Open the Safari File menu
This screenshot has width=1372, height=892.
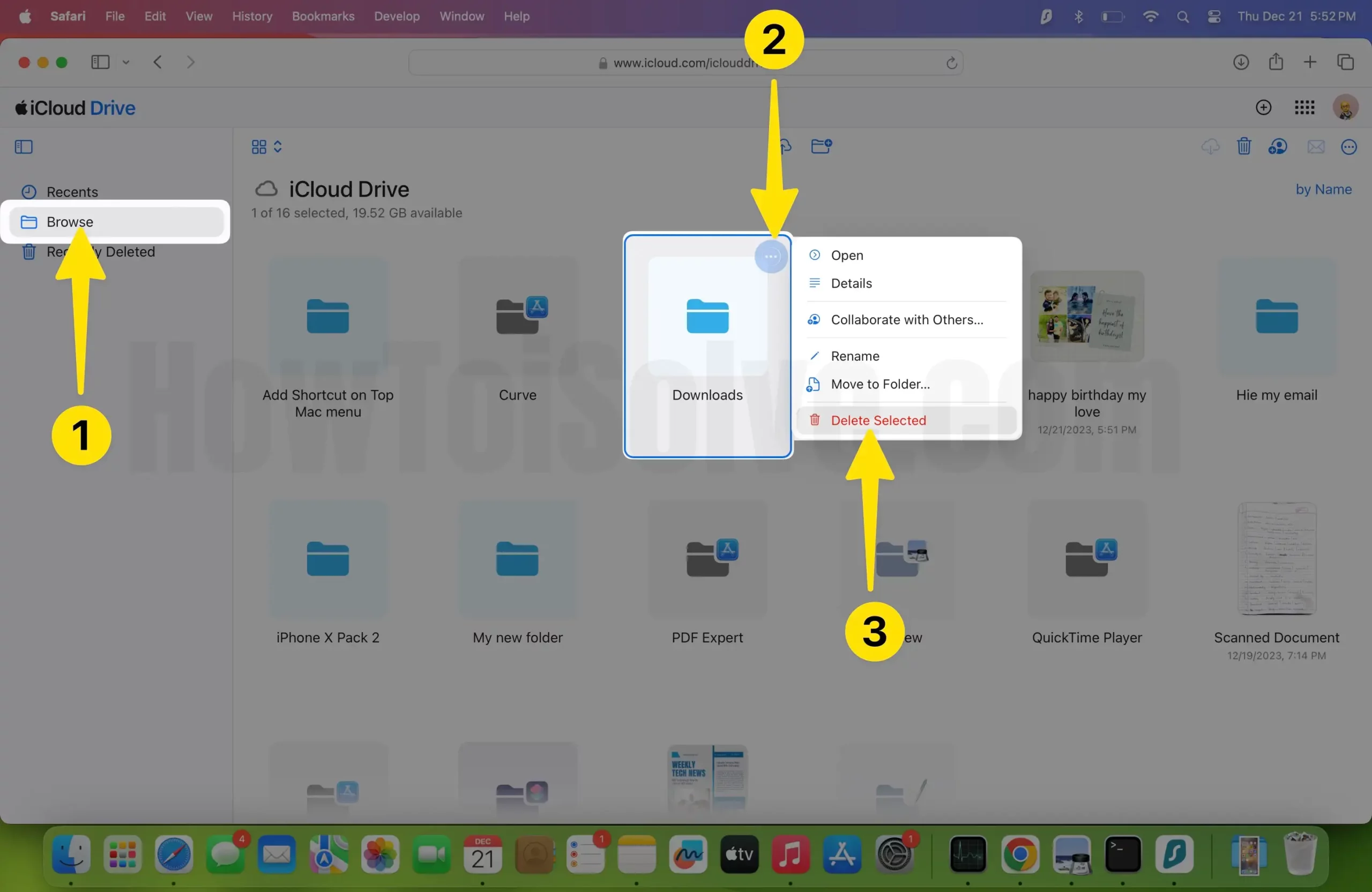point(115,16)
